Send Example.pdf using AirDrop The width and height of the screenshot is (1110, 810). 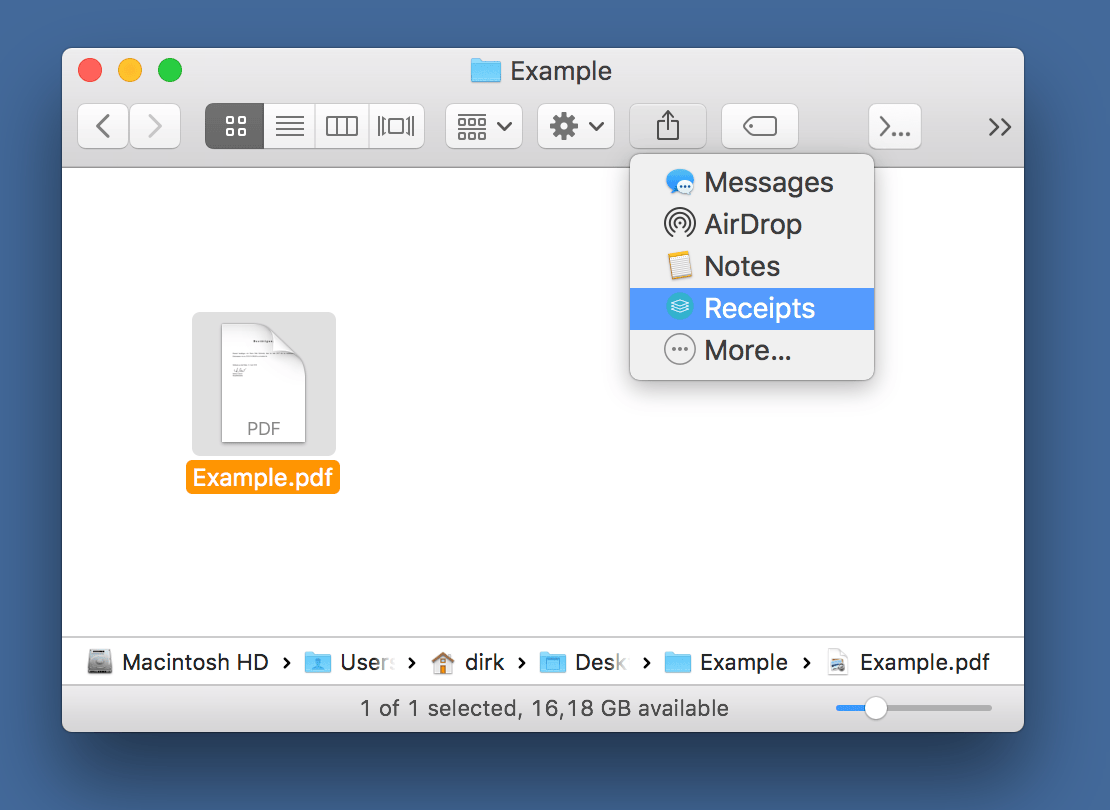753,224
